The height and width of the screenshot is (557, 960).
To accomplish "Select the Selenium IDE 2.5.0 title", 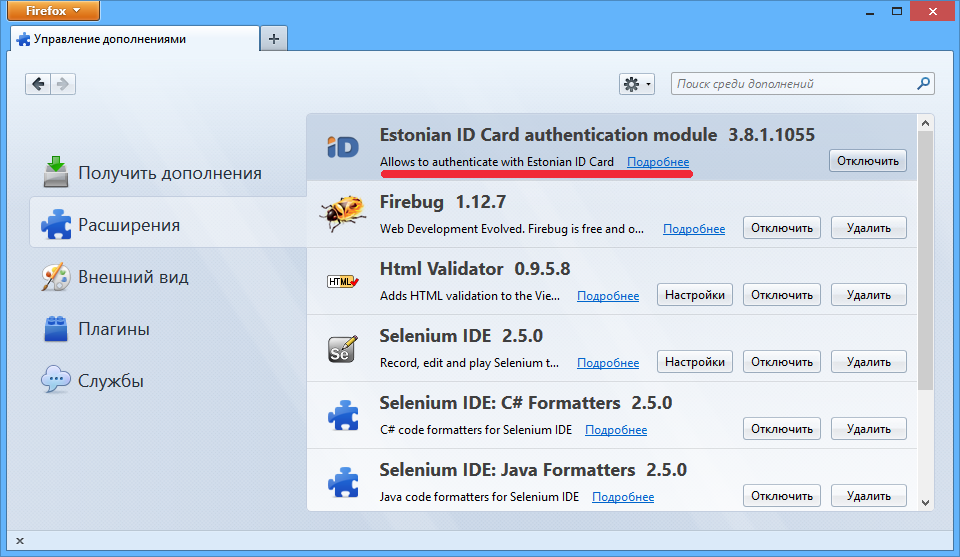I will pos(461,336).
